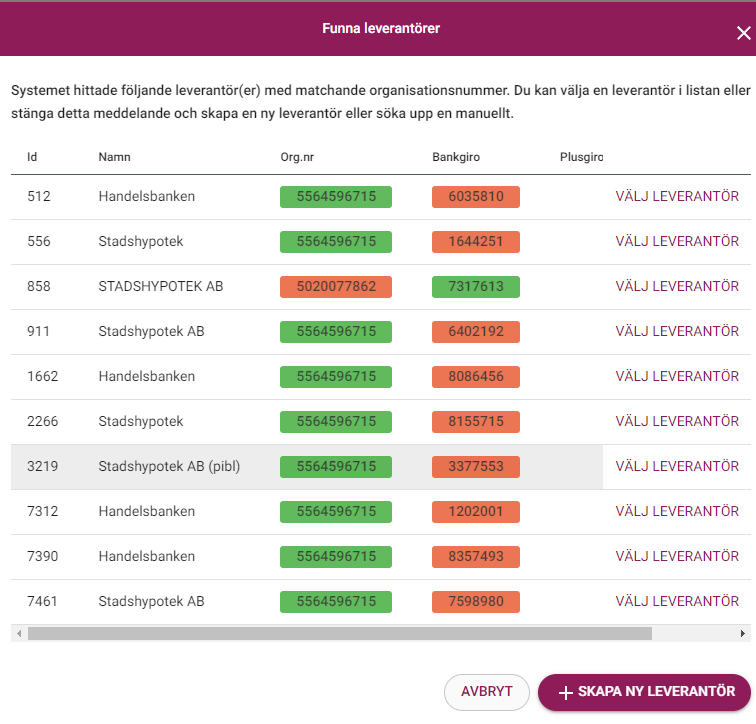
Task: Click the Stadshypotek AB name in row 7461
Action: [151, 602]
